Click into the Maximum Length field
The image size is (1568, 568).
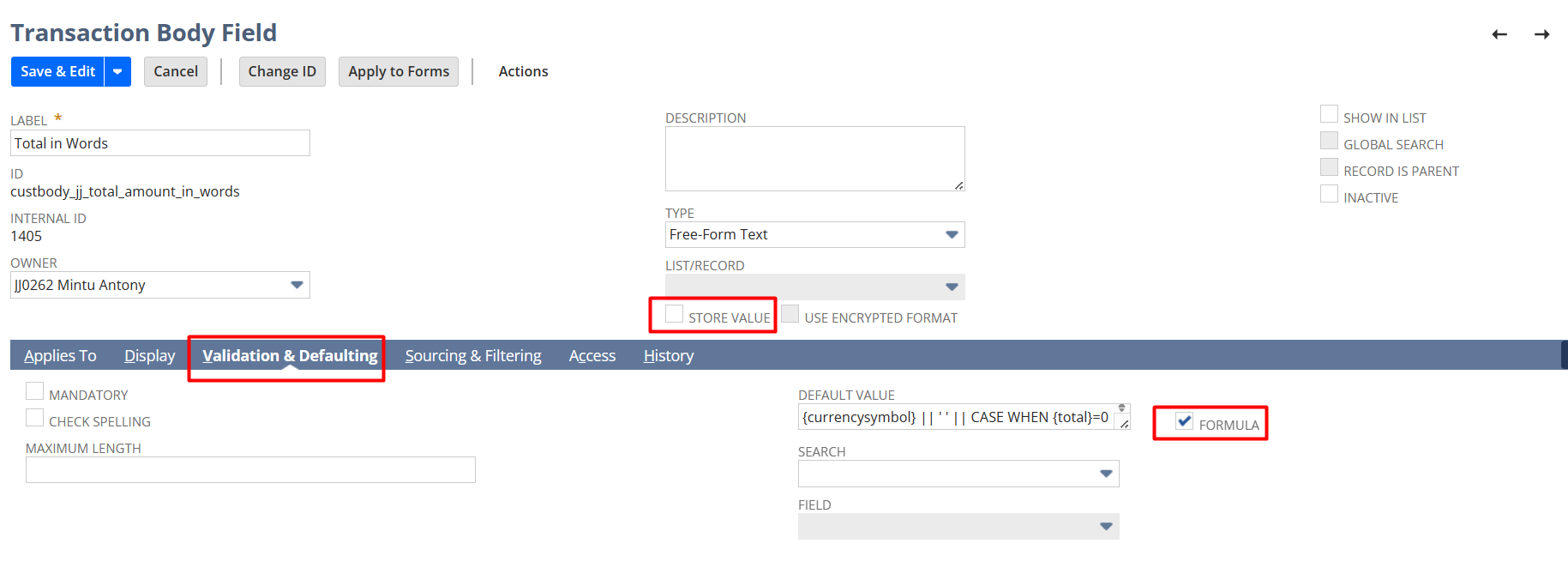pos(250,470)
